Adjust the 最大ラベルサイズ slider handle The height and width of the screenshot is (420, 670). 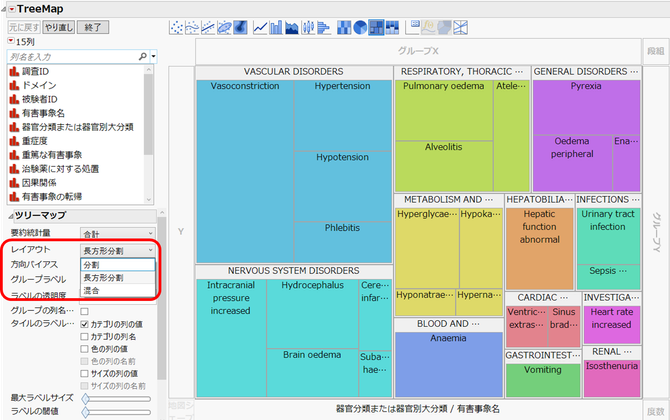click(x=86, y=399)
